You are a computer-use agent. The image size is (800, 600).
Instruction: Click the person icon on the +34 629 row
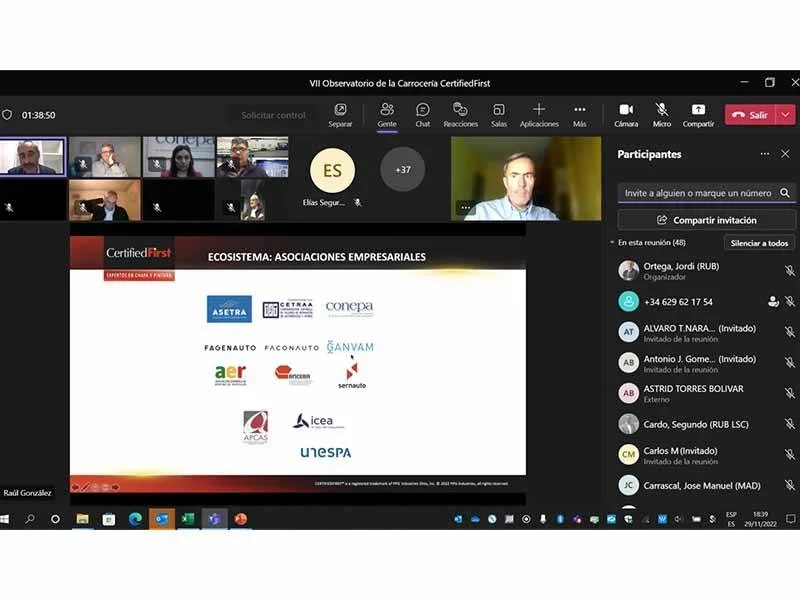coord(773,302)
